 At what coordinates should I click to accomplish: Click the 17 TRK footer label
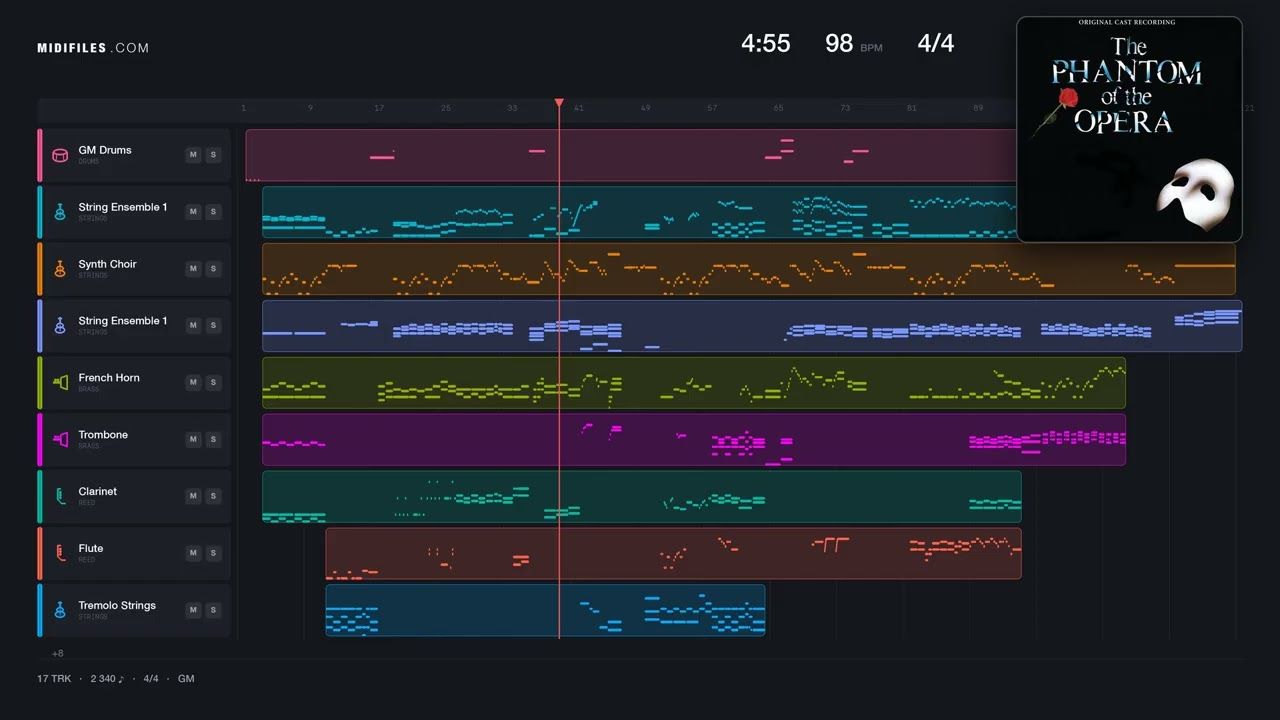point(54,679)
